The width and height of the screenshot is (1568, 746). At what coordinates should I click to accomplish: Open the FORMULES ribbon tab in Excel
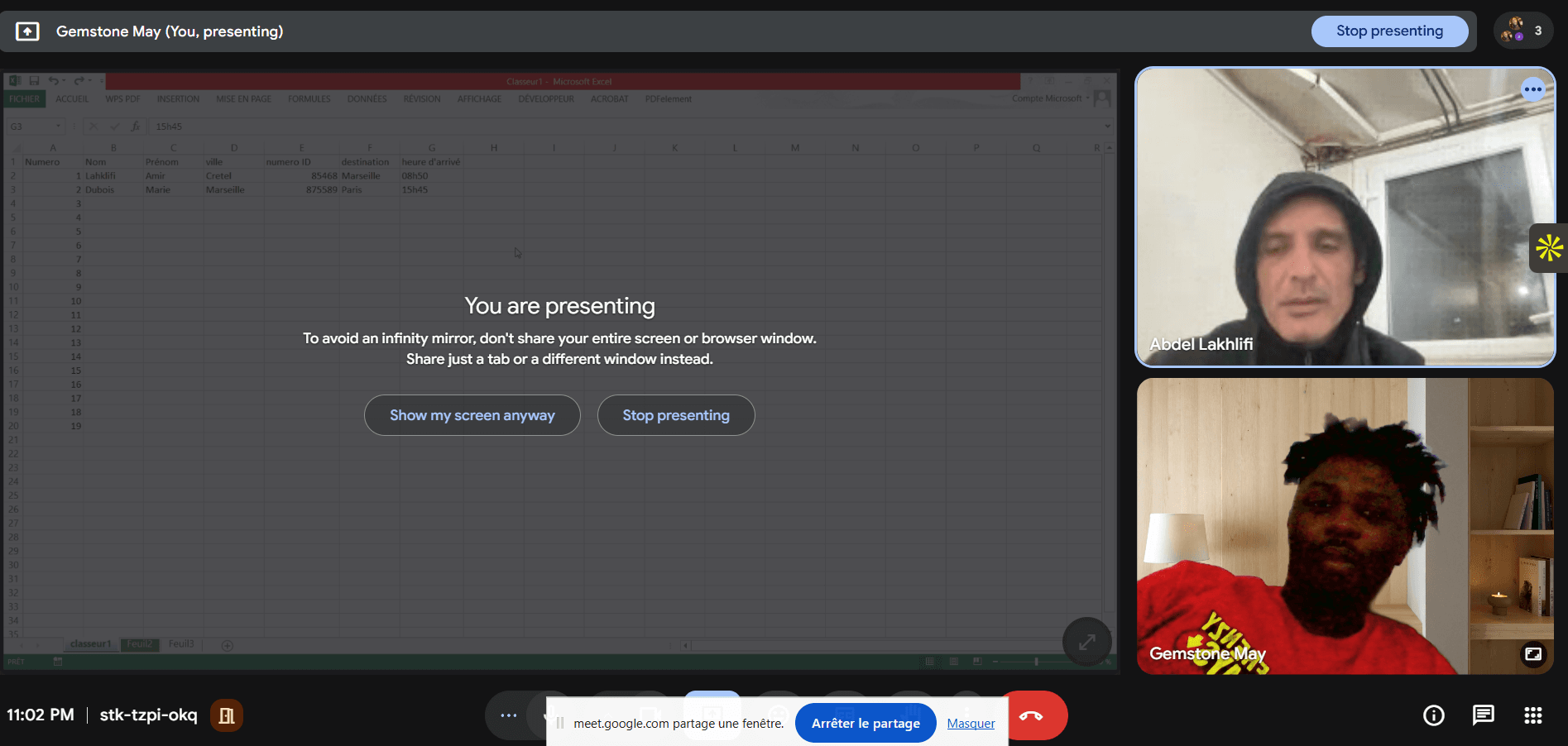click(309, 99)
